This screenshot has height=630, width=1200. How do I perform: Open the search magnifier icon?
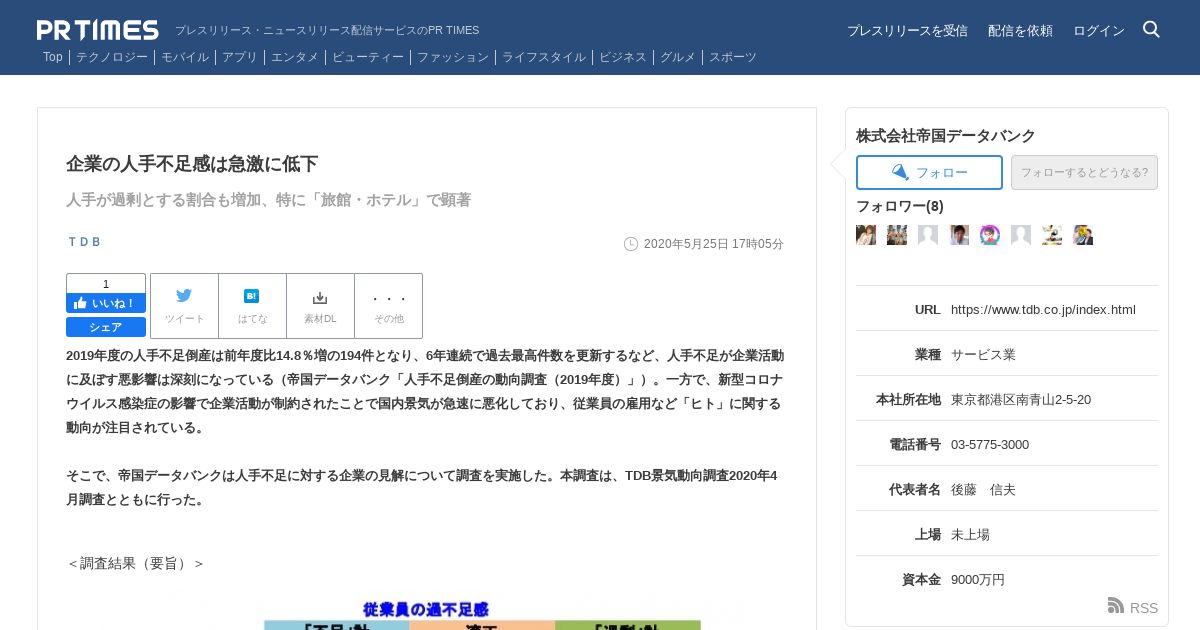(x=1151, y=29)
